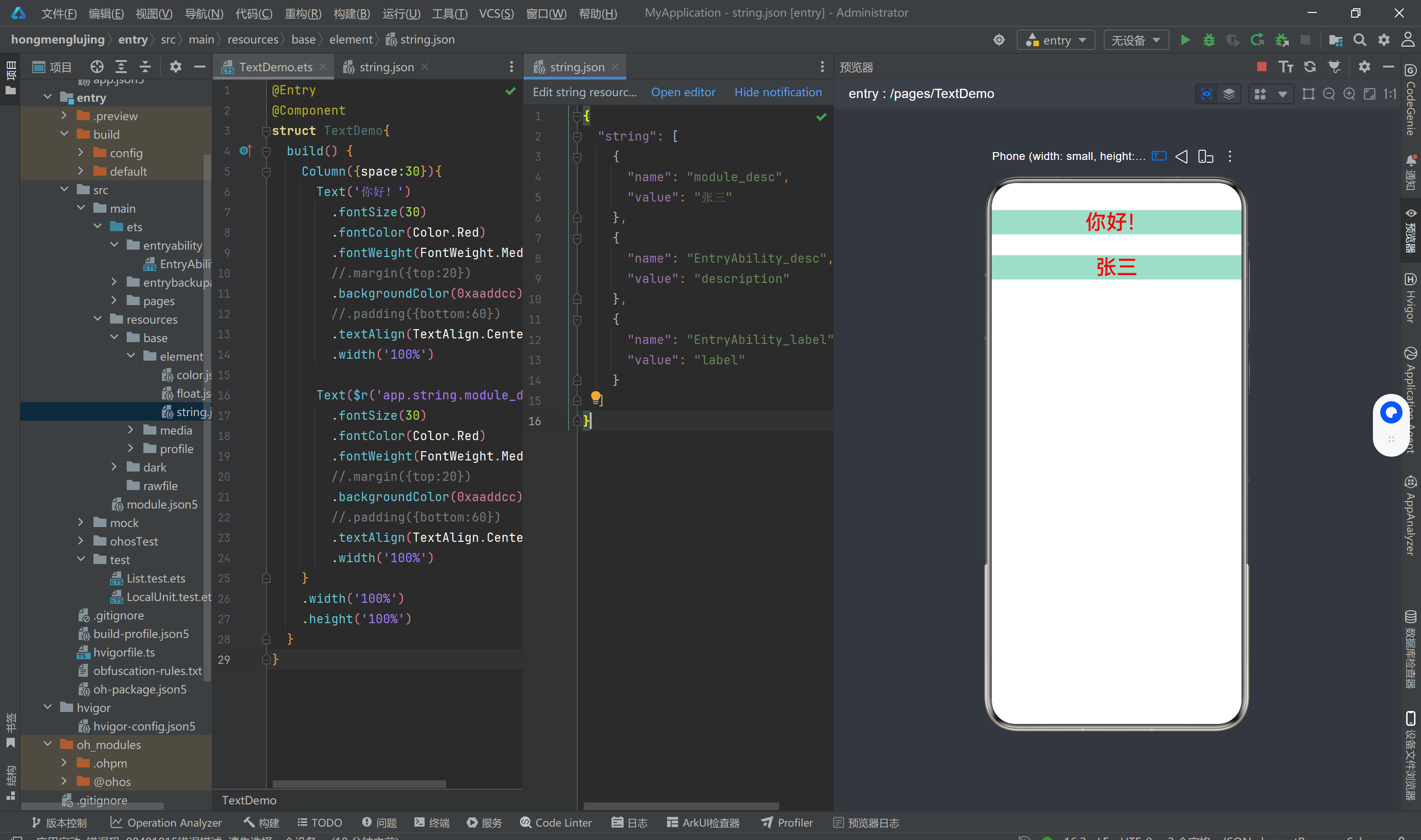Zoom out the preview
1421x840 pixels.
coord(1328,94)
